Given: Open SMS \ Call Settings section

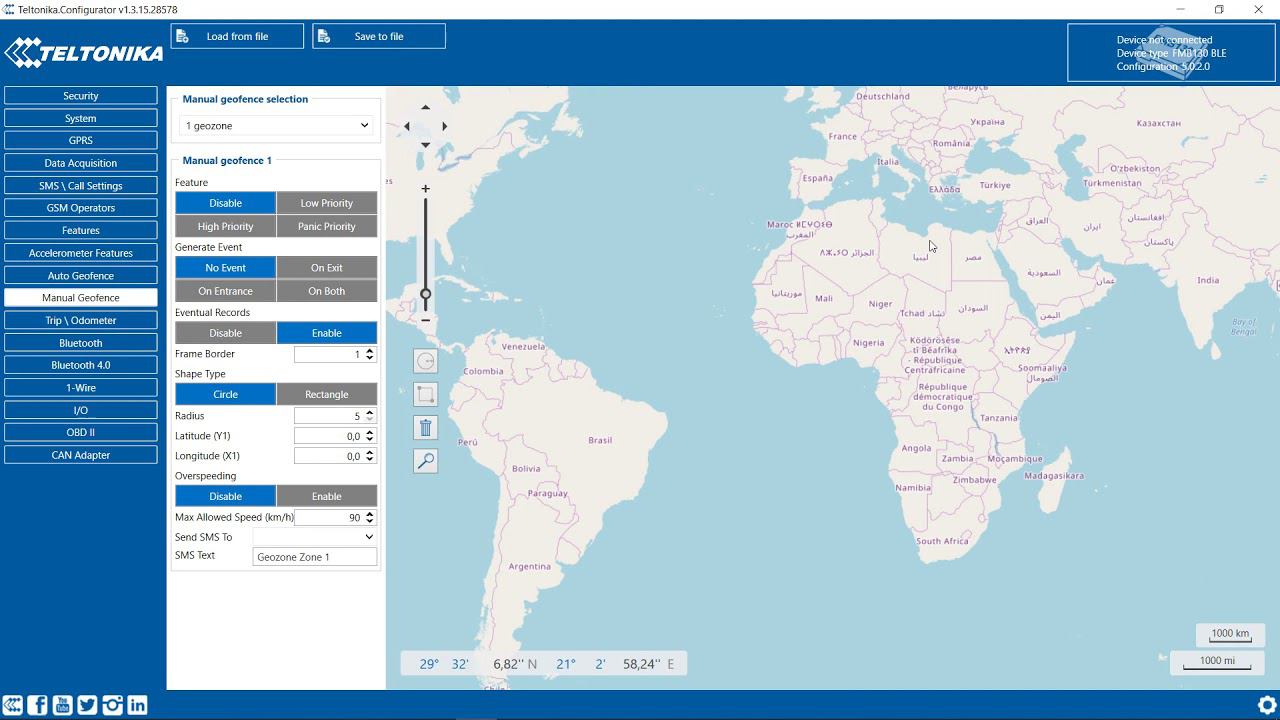Looking at the screenshot, I should (x=81, y=185).
